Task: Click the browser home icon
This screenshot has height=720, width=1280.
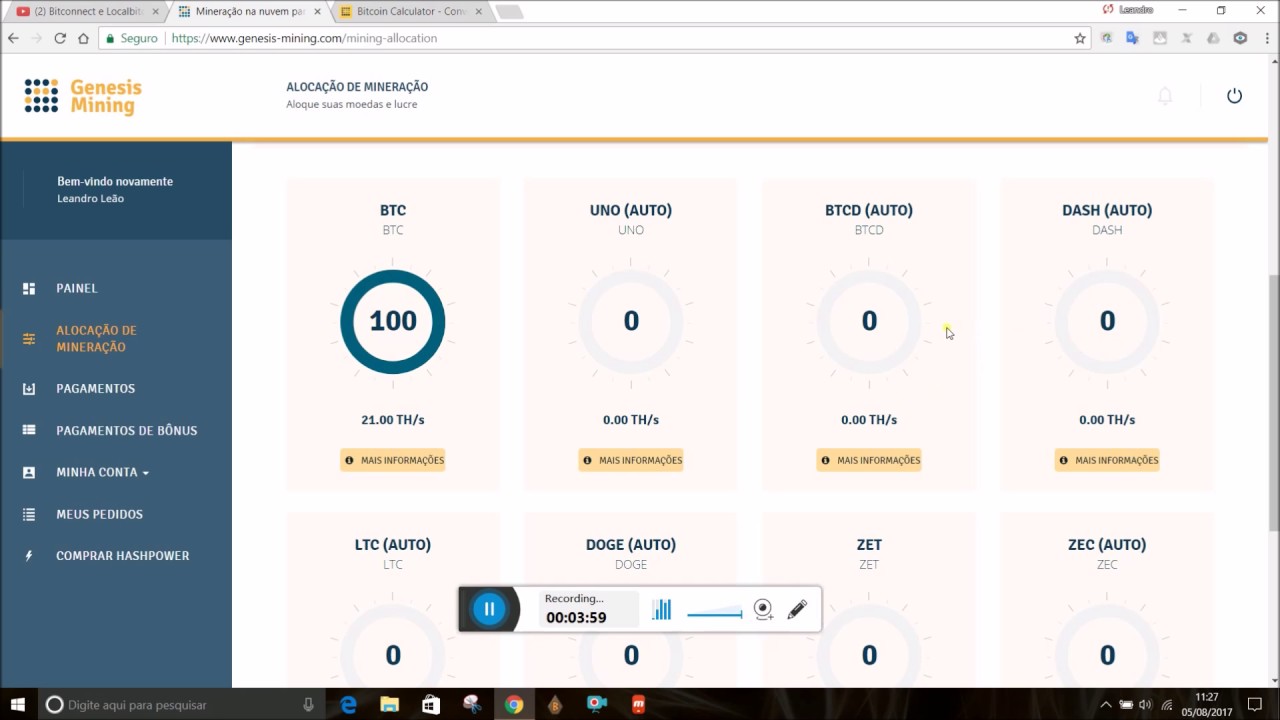Action: pos(83,38)
